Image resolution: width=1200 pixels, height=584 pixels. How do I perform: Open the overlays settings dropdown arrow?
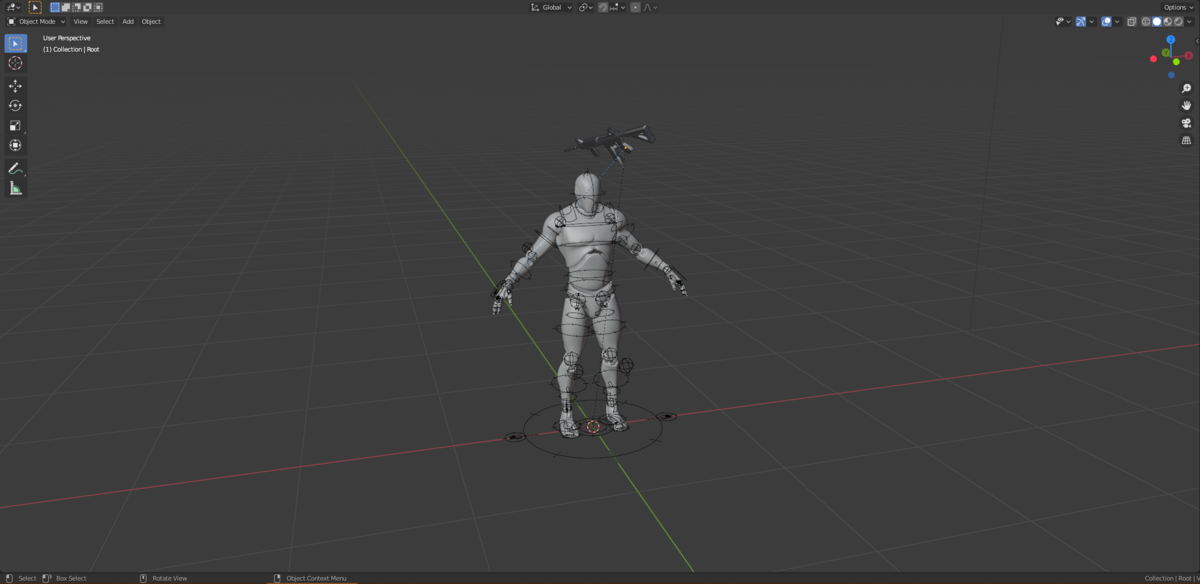click(1117, 21)
